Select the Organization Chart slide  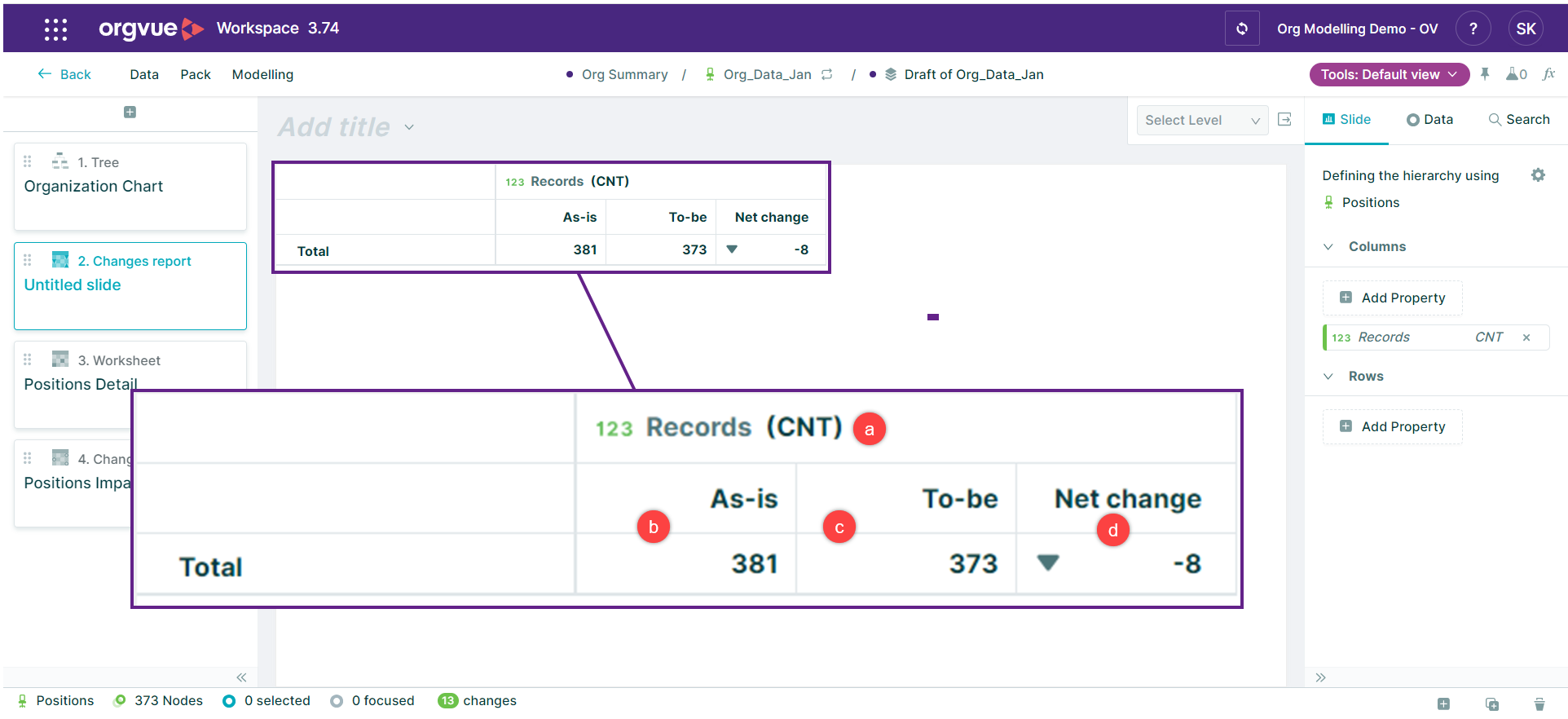pos(130,186)
